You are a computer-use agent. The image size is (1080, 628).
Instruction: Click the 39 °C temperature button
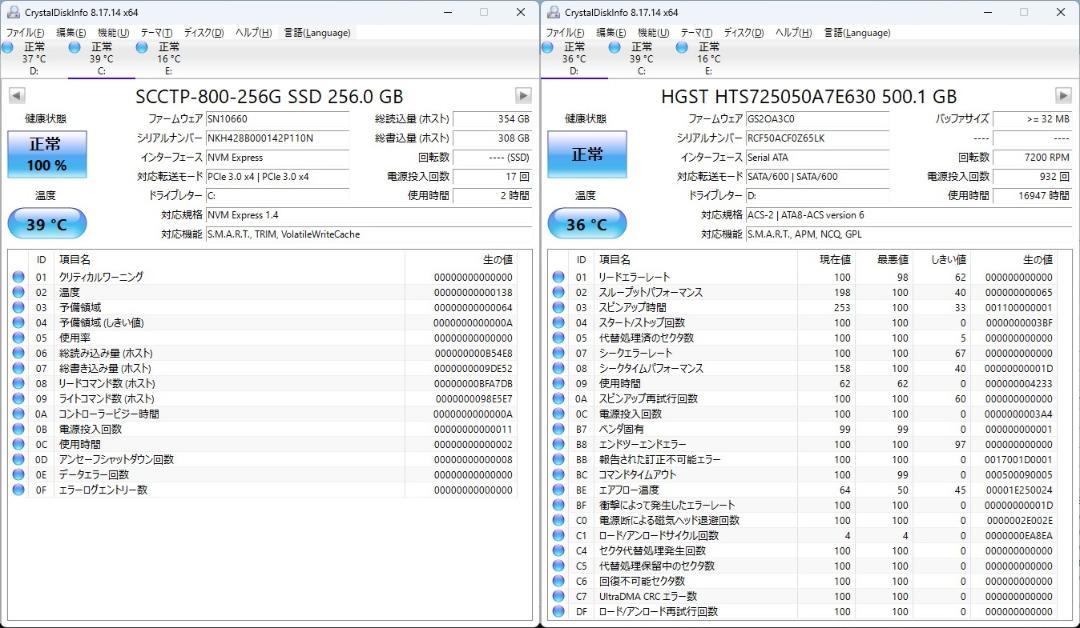tap(47, 224)
